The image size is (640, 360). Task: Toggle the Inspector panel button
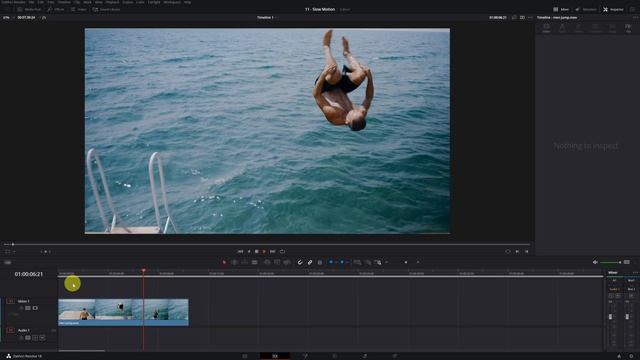pyautogui.click(x=613, y=9)
